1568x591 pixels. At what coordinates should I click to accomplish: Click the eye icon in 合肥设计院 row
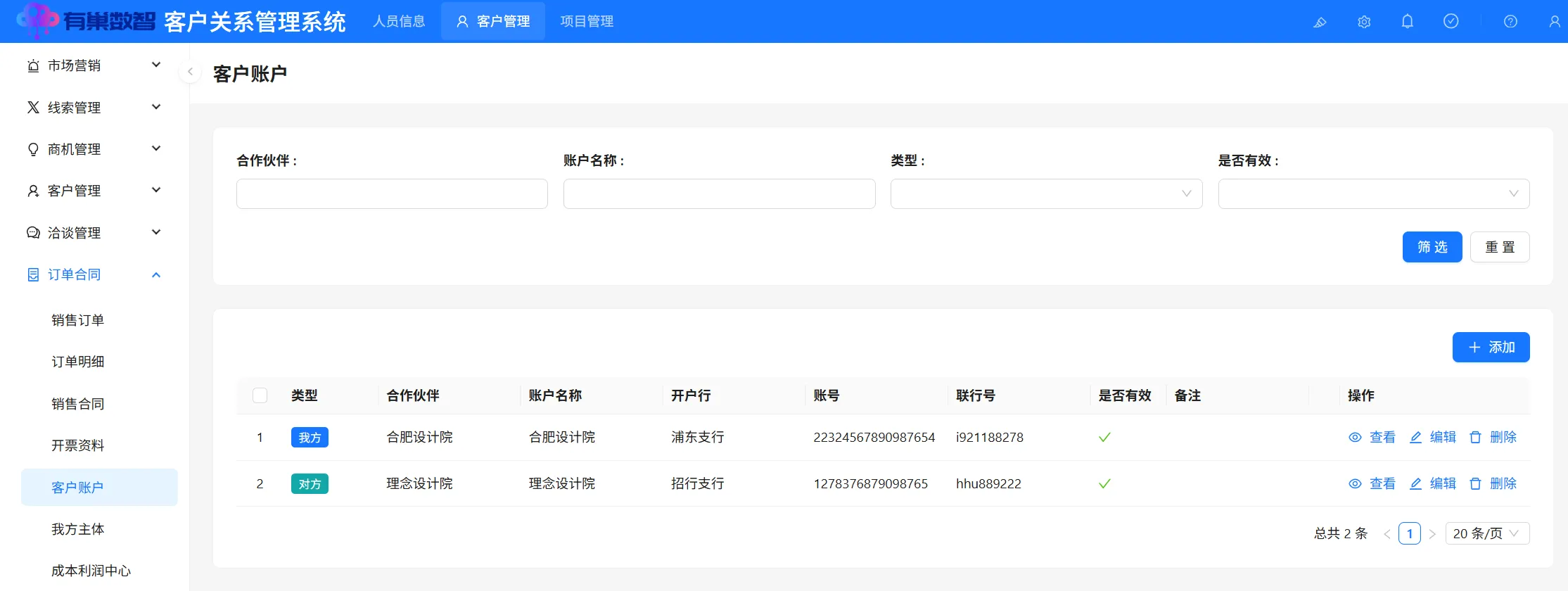click(x=1355, y=438)
